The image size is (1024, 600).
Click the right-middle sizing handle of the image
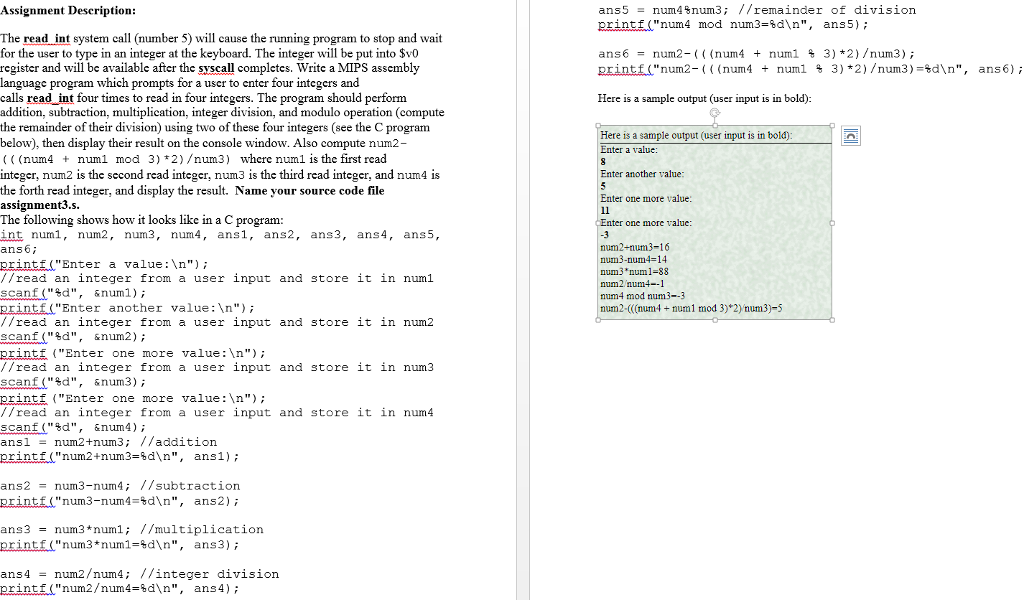point(831,224)
